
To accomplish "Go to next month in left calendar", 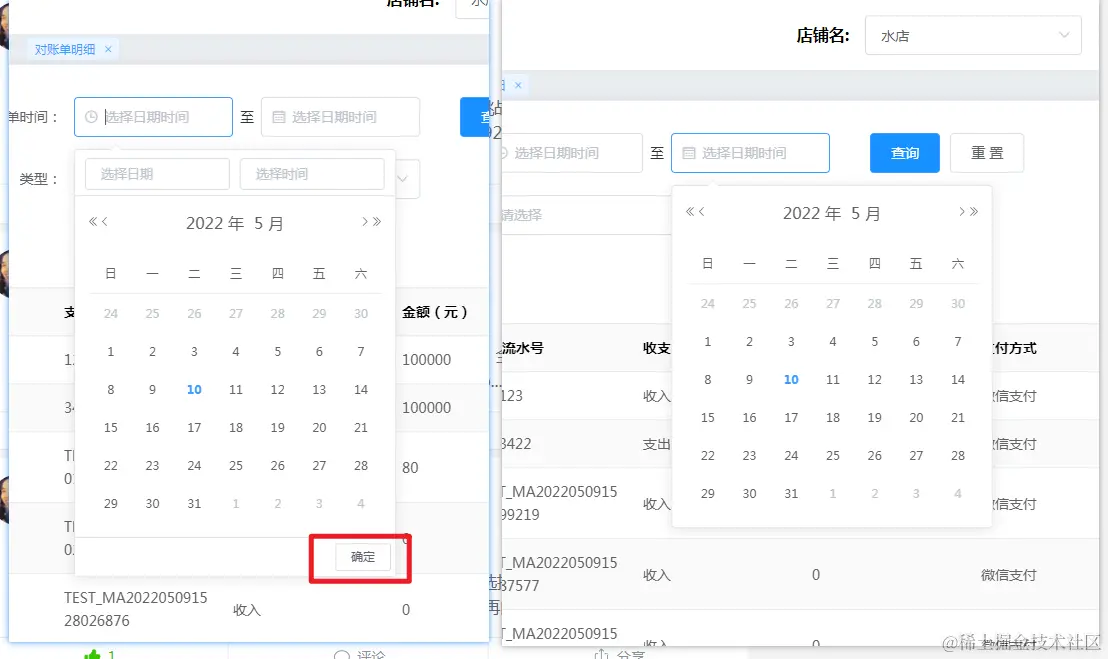I will pyautogui.click(x=365, y=222).
